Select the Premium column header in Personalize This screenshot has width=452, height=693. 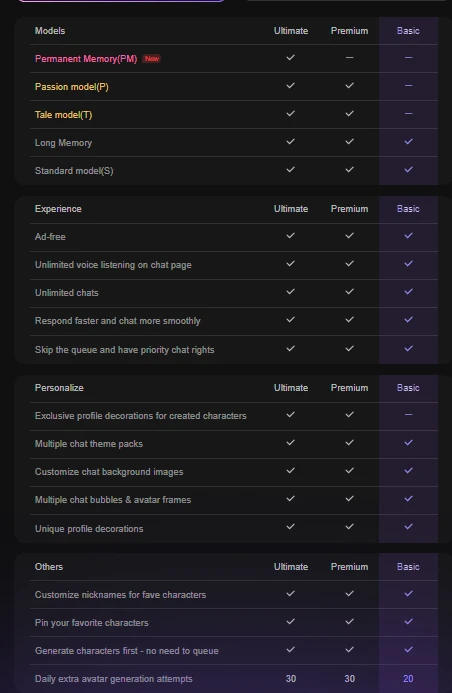coord(349,388)
